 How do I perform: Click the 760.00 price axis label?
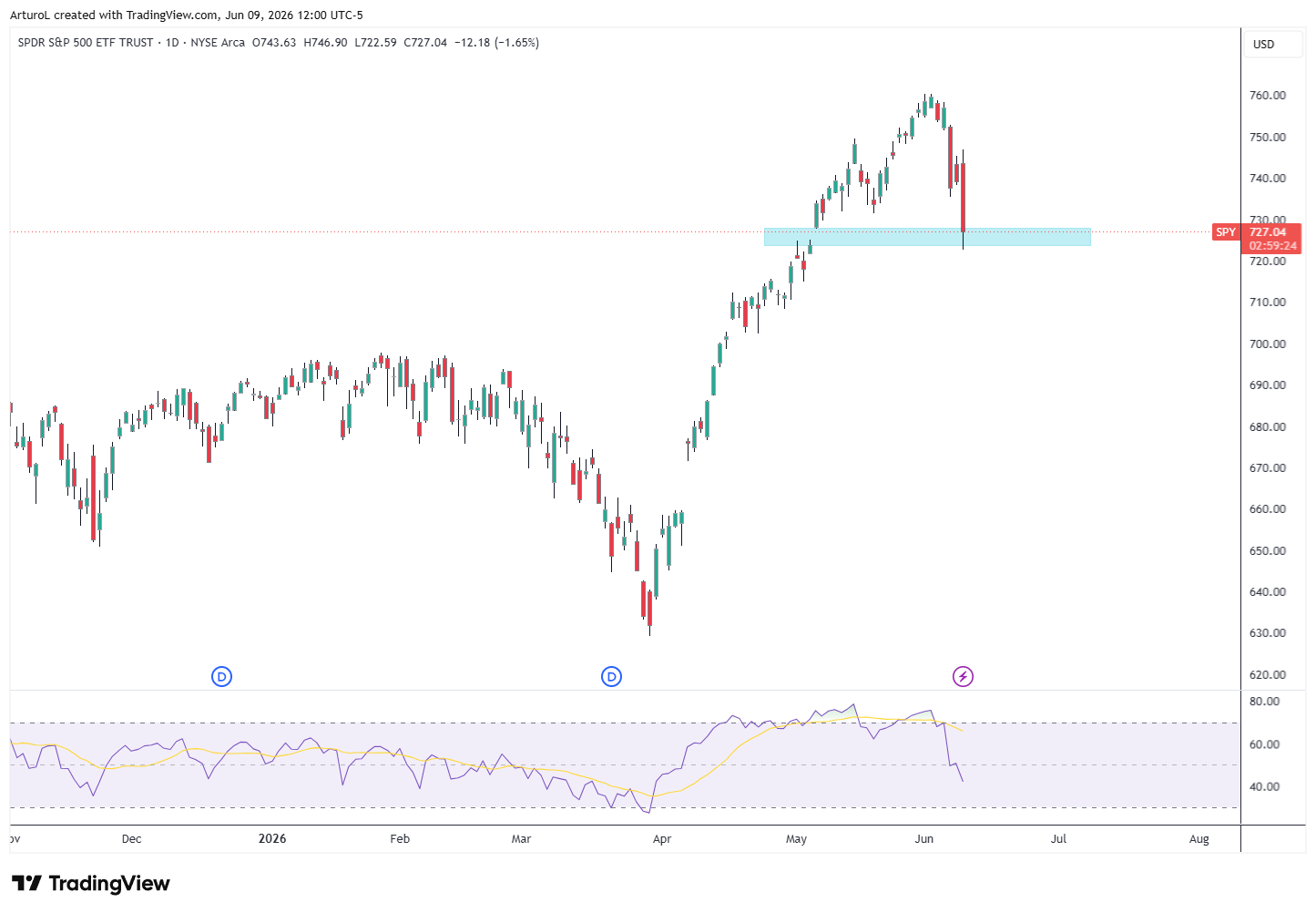[1268, 96]
